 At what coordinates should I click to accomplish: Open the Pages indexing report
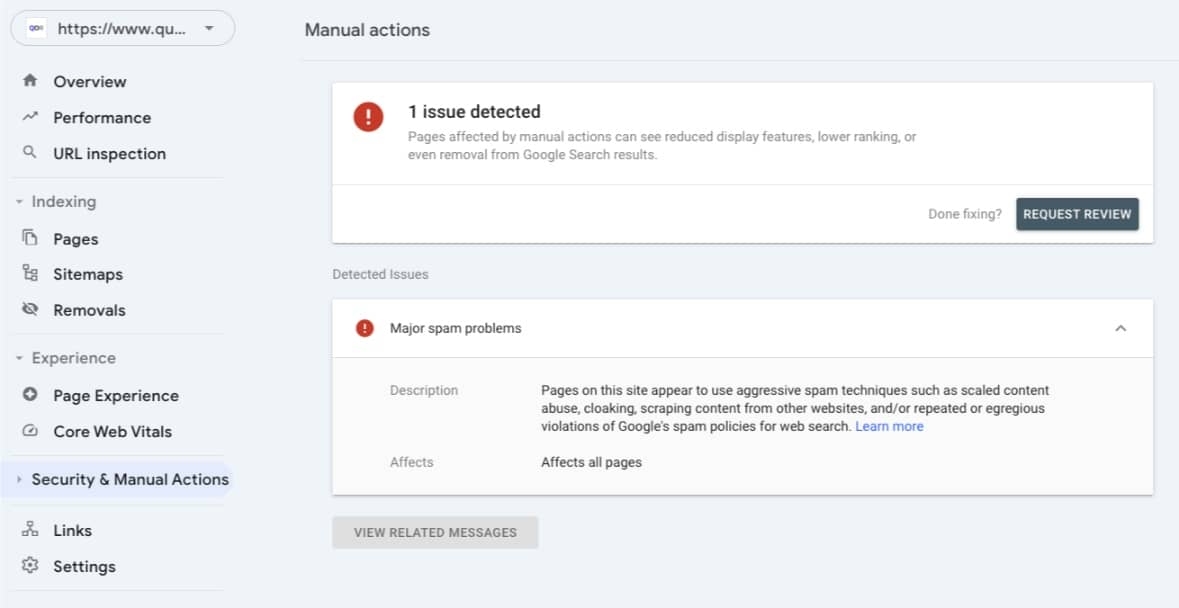75,239
